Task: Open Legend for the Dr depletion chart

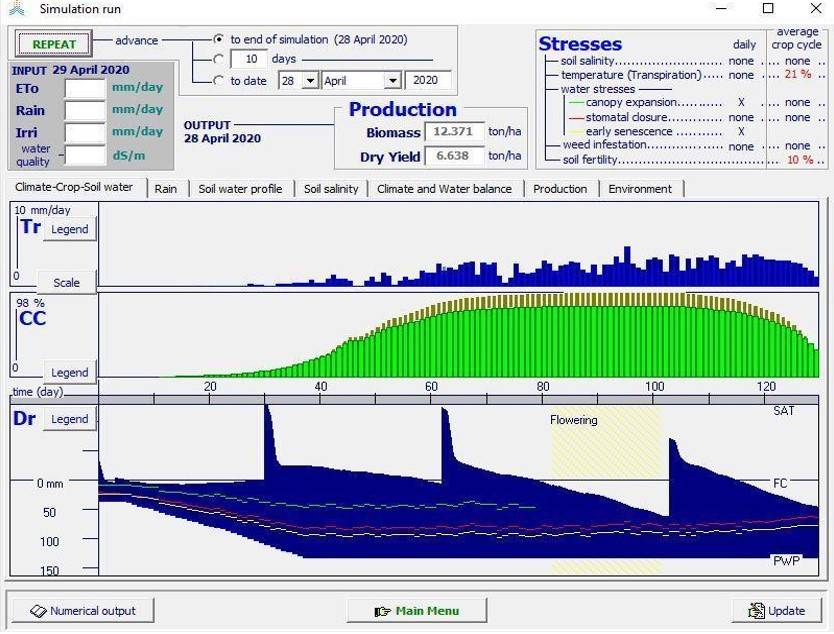Action: 70,419
